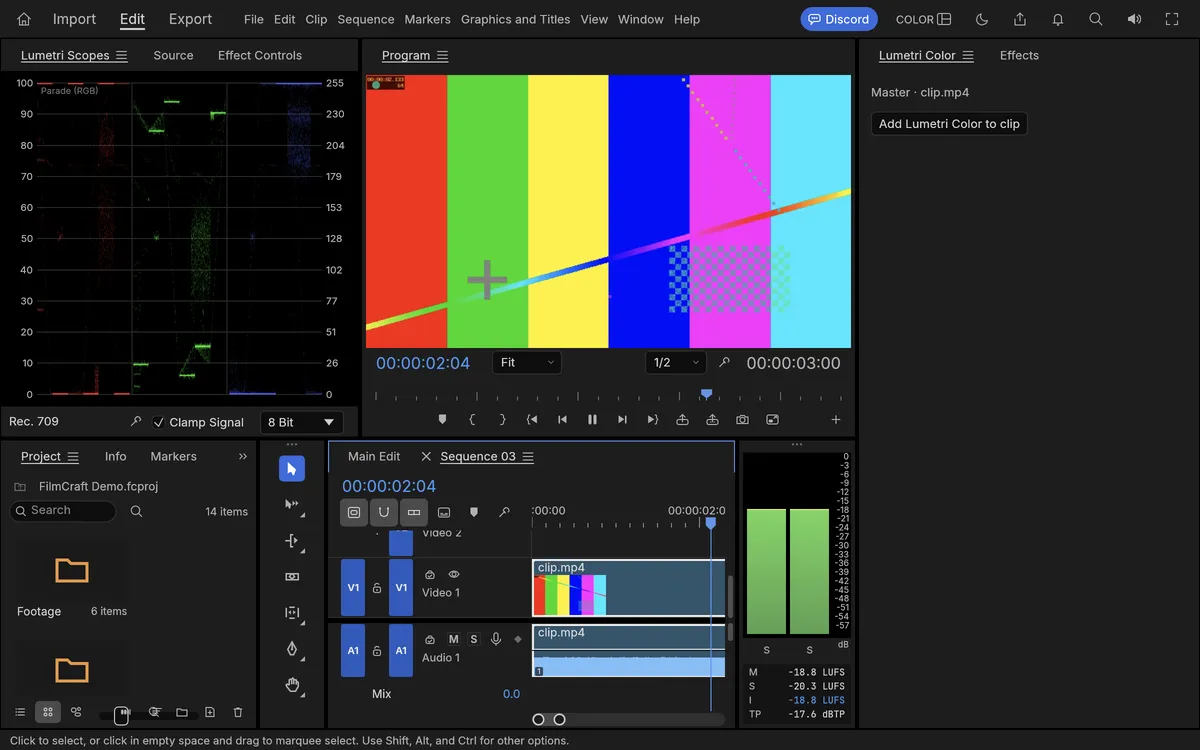Toggle Video 1 track visibility eye

[454, 574]
